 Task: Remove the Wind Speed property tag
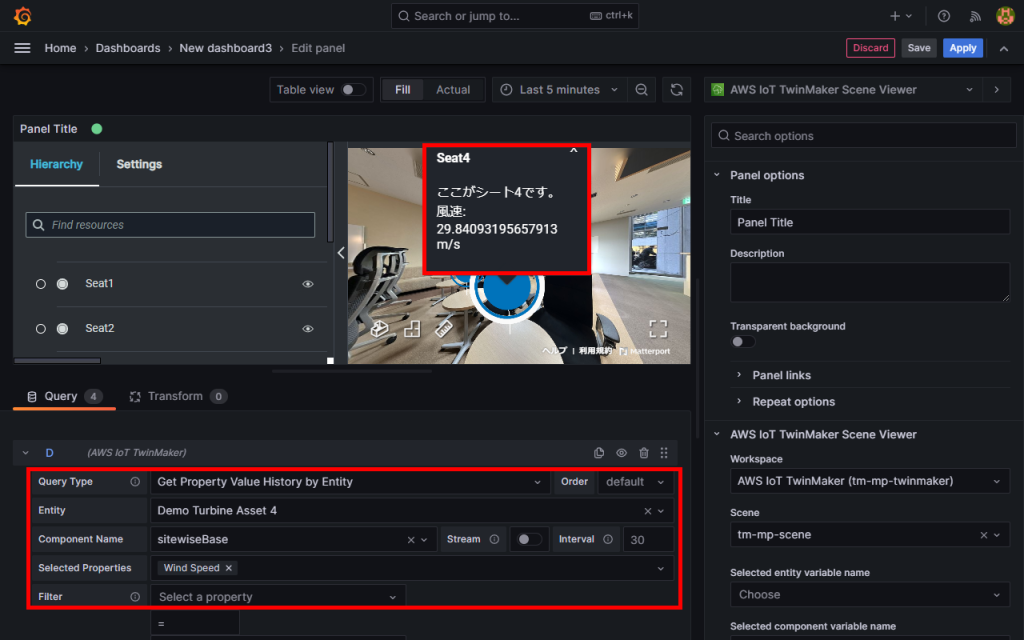(x=229, y=568)
